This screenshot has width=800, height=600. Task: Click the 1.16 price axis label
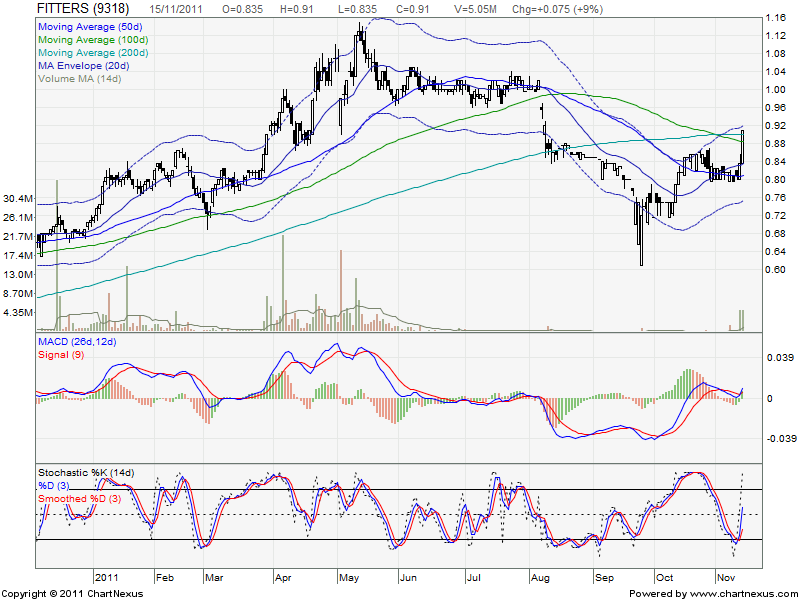pyautogui.click(x=776, y=19)
